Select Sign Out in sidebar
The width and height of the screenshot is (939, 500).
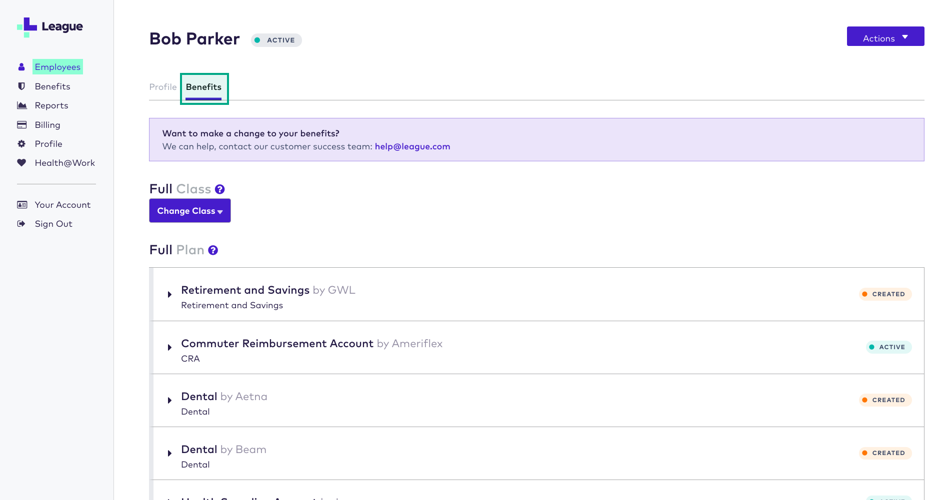[x=53, y=224]
